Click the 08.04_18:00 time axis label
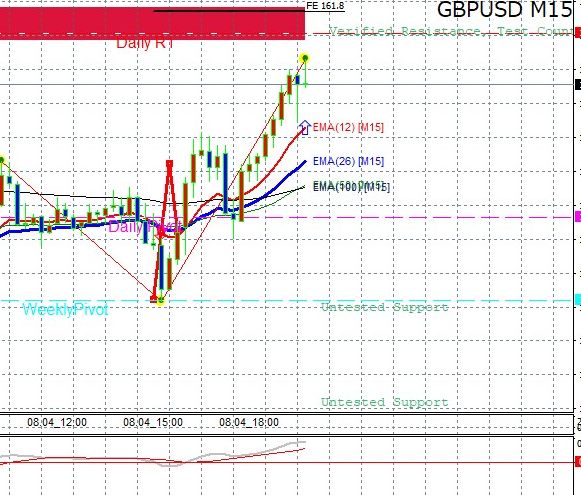The width and height of the screenshot is (581, 495). click(249, 422)
